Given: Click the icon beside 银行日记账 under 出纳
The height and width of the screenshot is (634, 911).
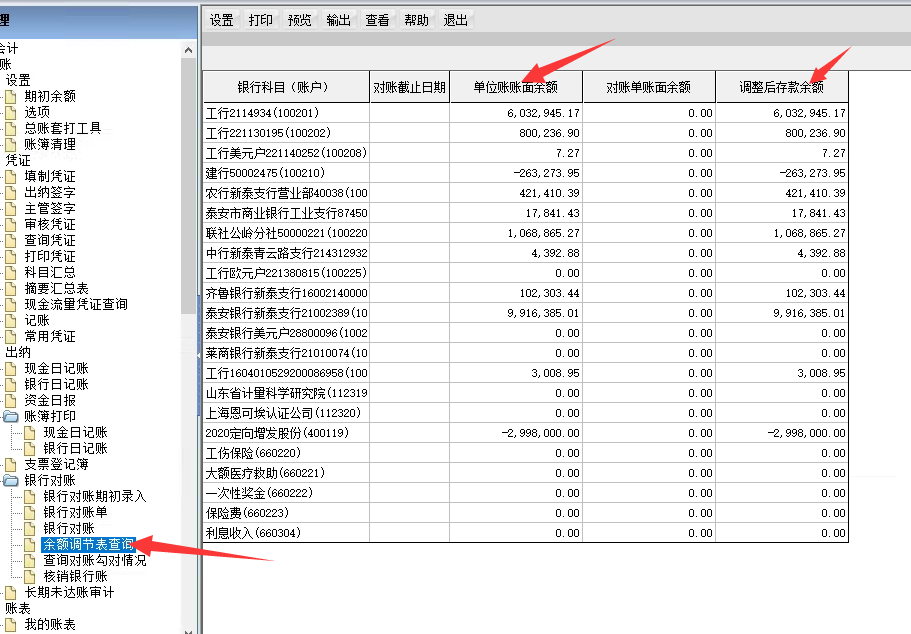Looking at the screenshot, I should click(10, 384).
